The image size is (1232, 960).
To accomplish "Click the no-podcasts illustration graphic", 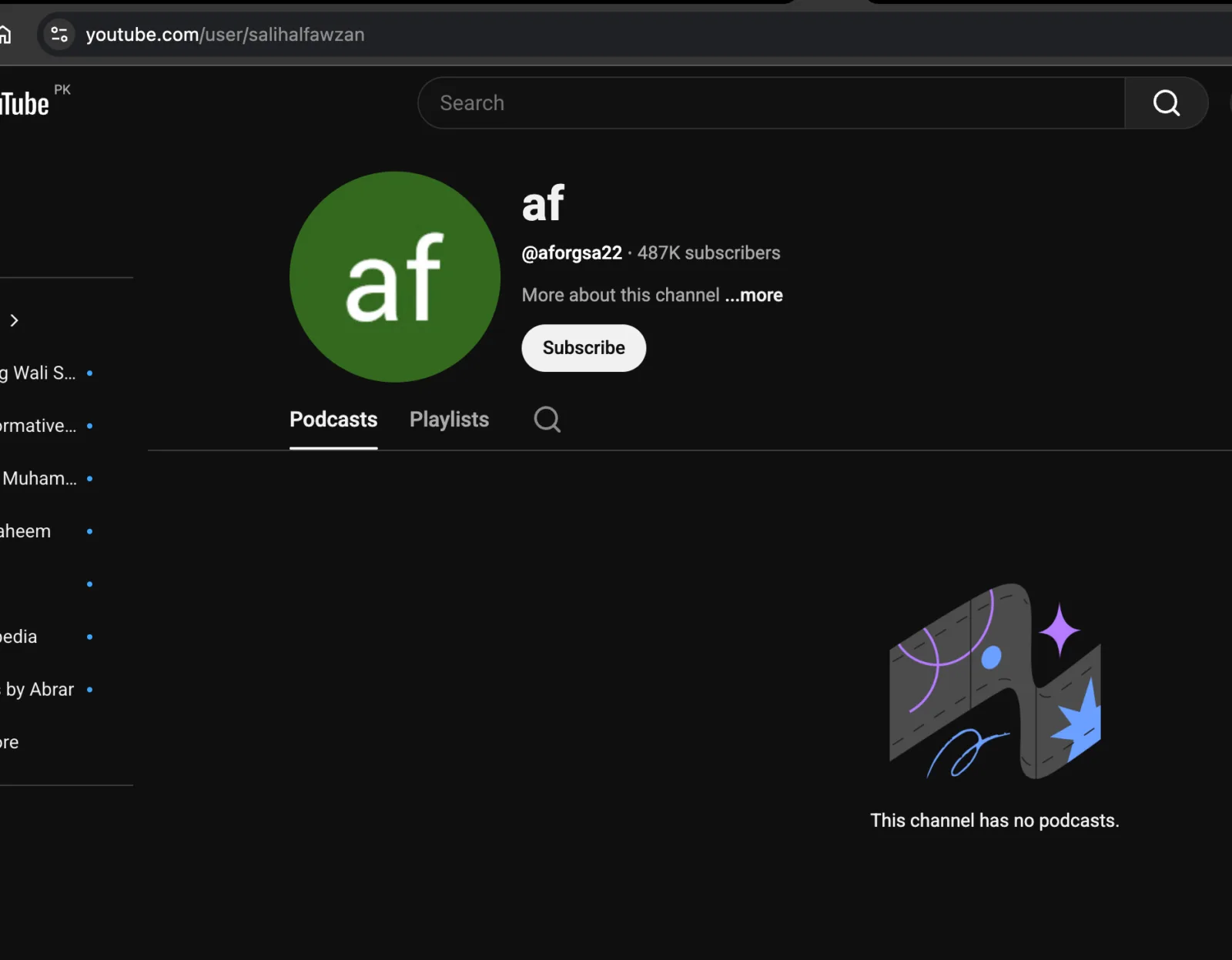I will (994, 681).
